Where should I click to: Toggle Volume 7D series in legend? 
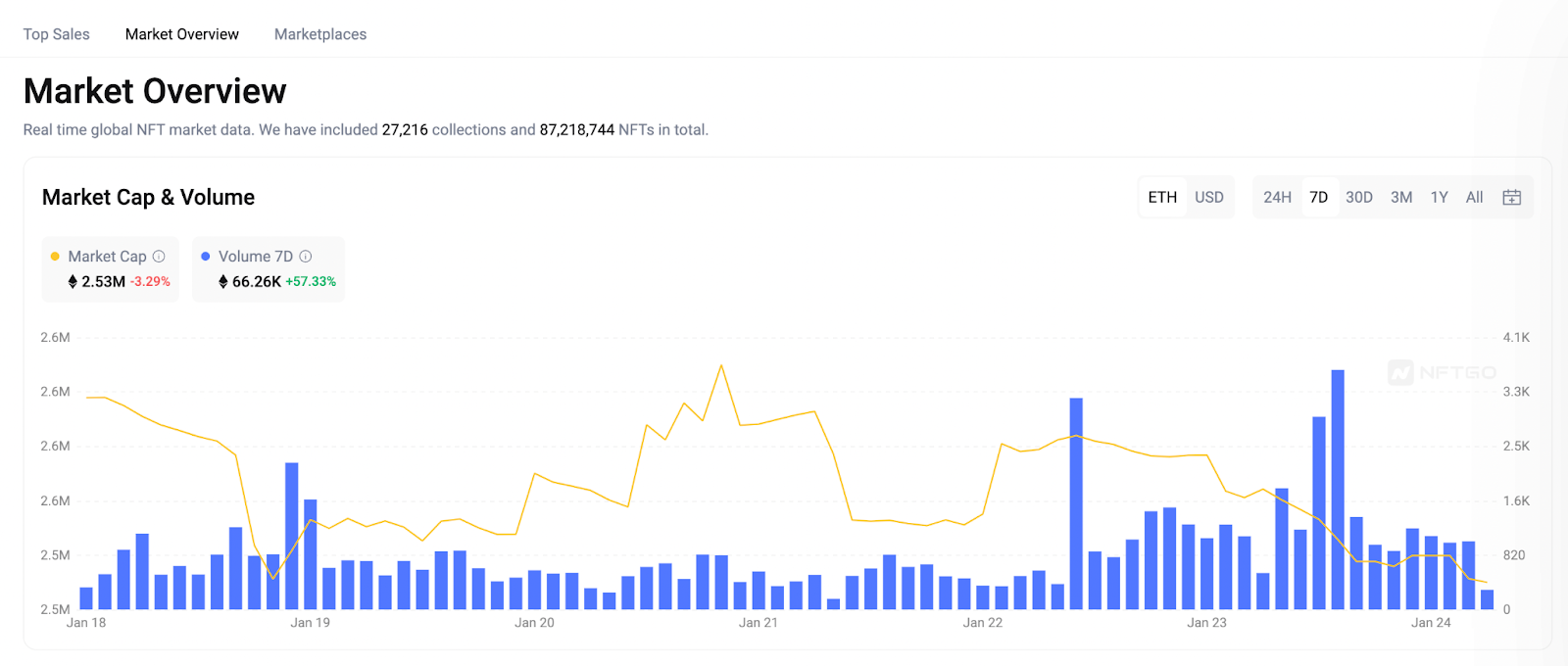[x=255, y=257]
